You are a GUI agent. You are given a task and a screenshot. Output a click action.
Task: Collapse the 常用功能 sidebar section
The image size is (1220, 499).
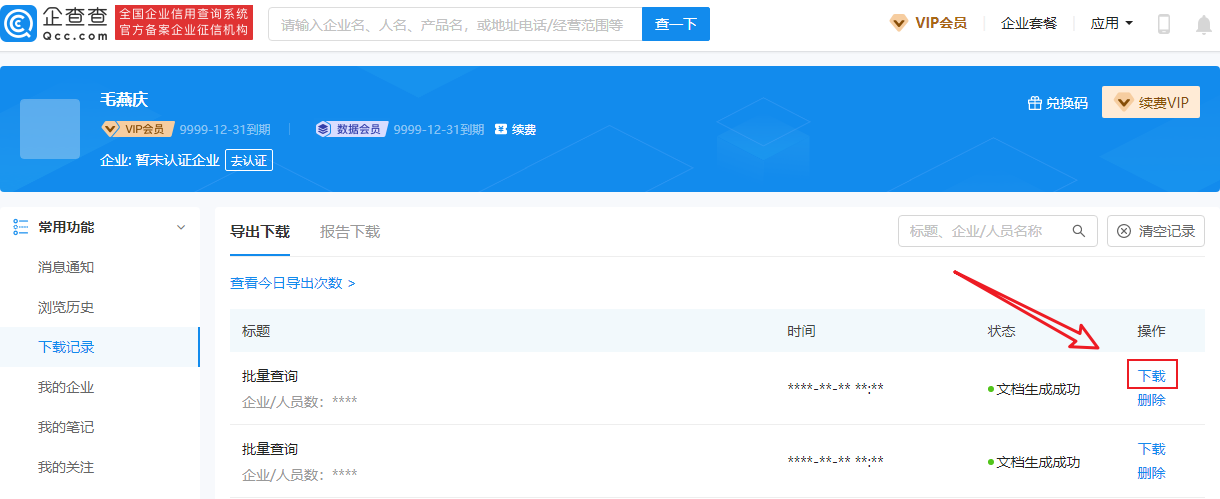(x=181, y=227)
